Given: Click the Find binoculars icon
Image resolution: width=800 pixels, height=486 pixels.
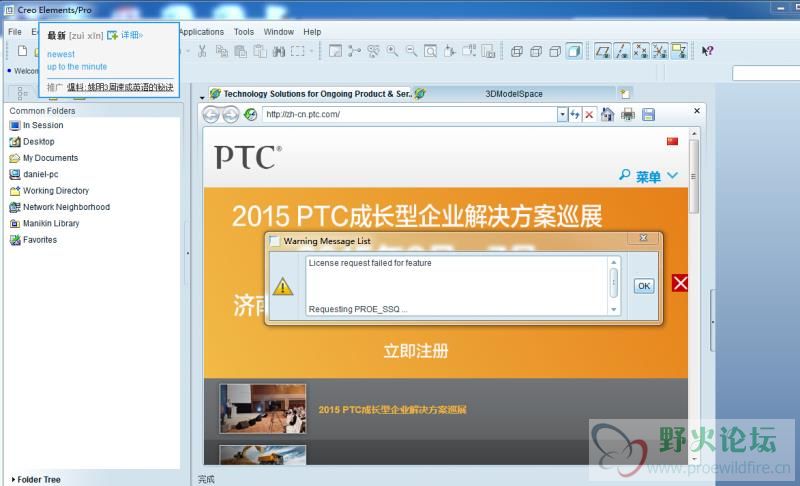Looking at the screenshot, I should [x=279, y=50].
